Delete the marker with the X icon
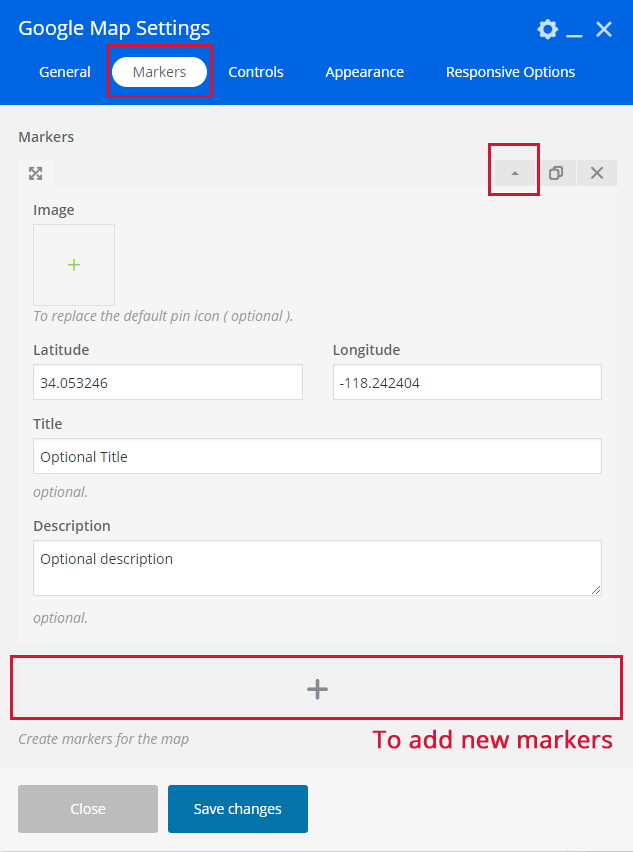 (597, 173)
